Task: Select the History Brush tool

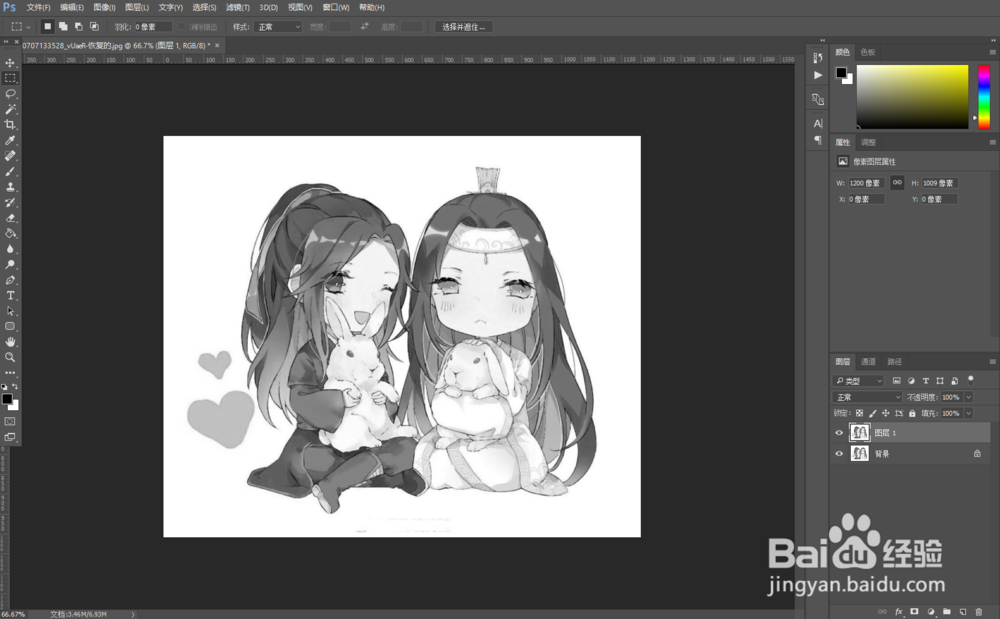Action: click(x=10, y=202)
